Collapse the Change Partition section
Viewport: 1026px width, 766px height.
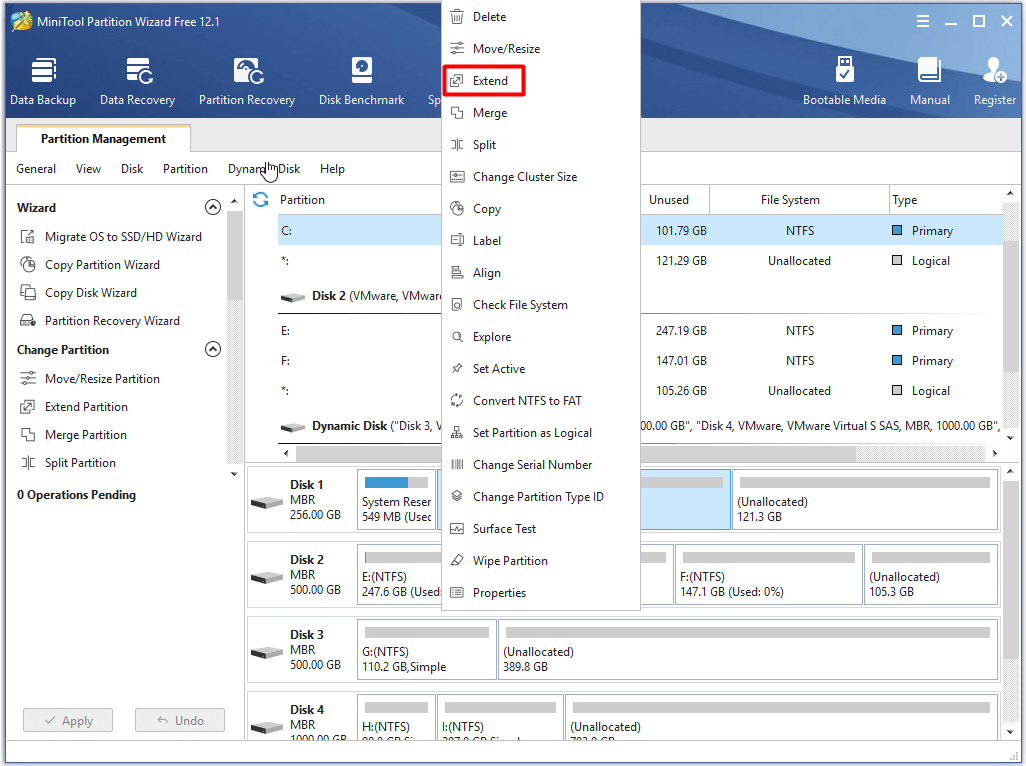coord(213,349)
